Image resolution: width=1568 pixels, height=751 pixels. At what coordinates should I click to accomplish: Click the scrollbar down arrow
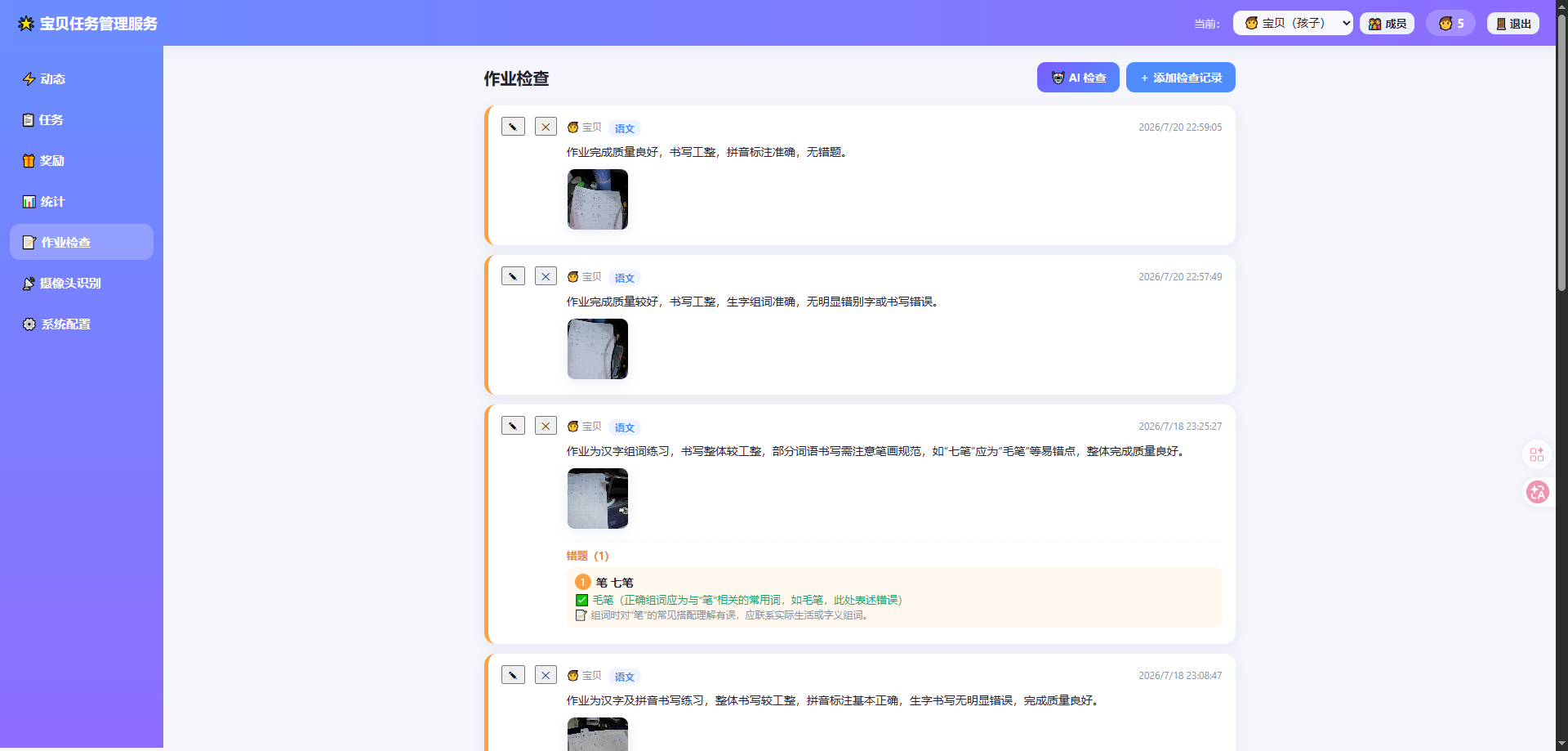coord(1561,744)
